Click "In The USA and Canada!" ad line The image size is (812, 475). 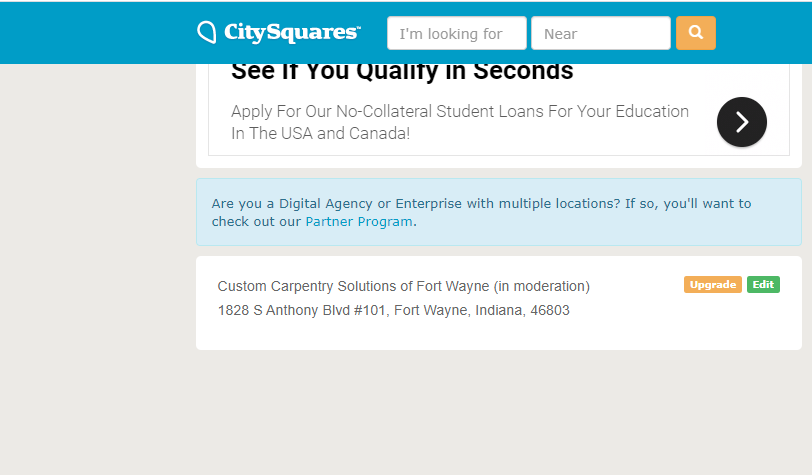321,134
